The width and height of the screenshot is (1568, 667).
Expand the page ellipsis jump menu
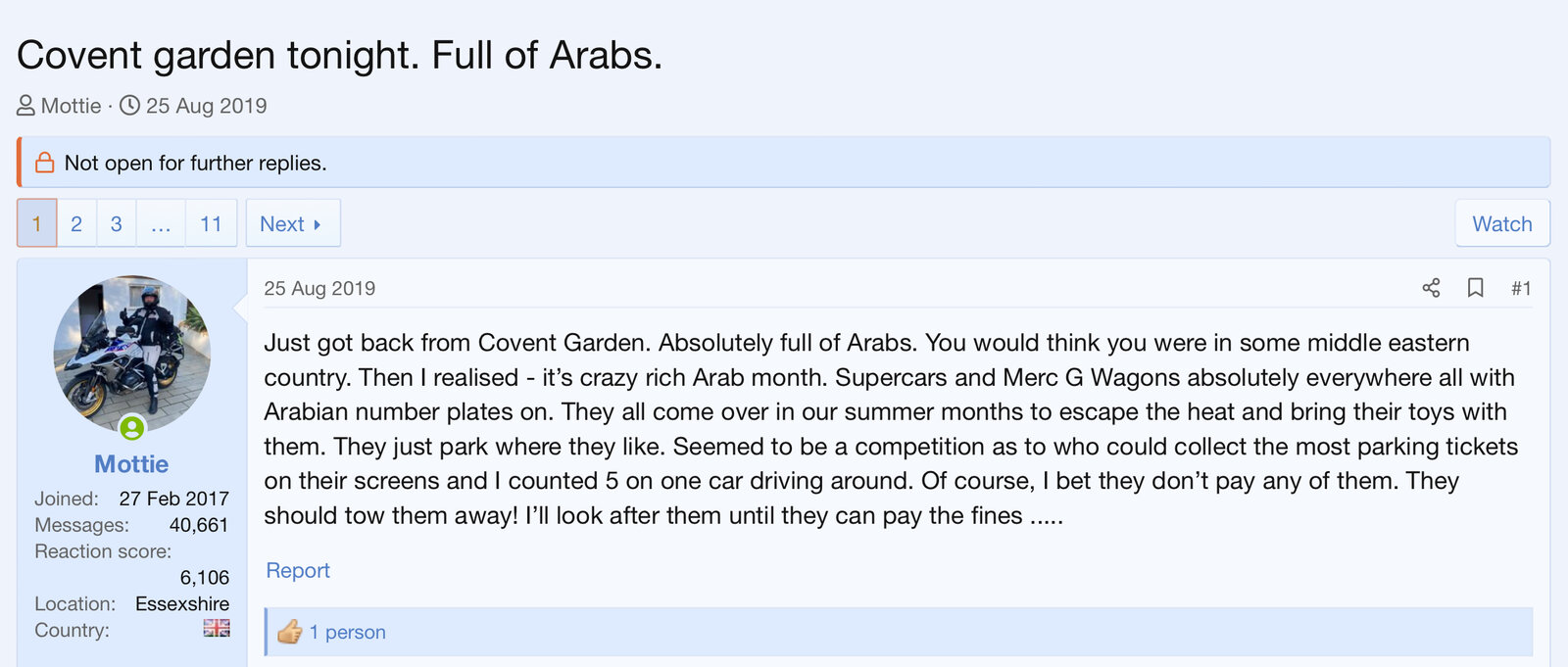[161, 223]
